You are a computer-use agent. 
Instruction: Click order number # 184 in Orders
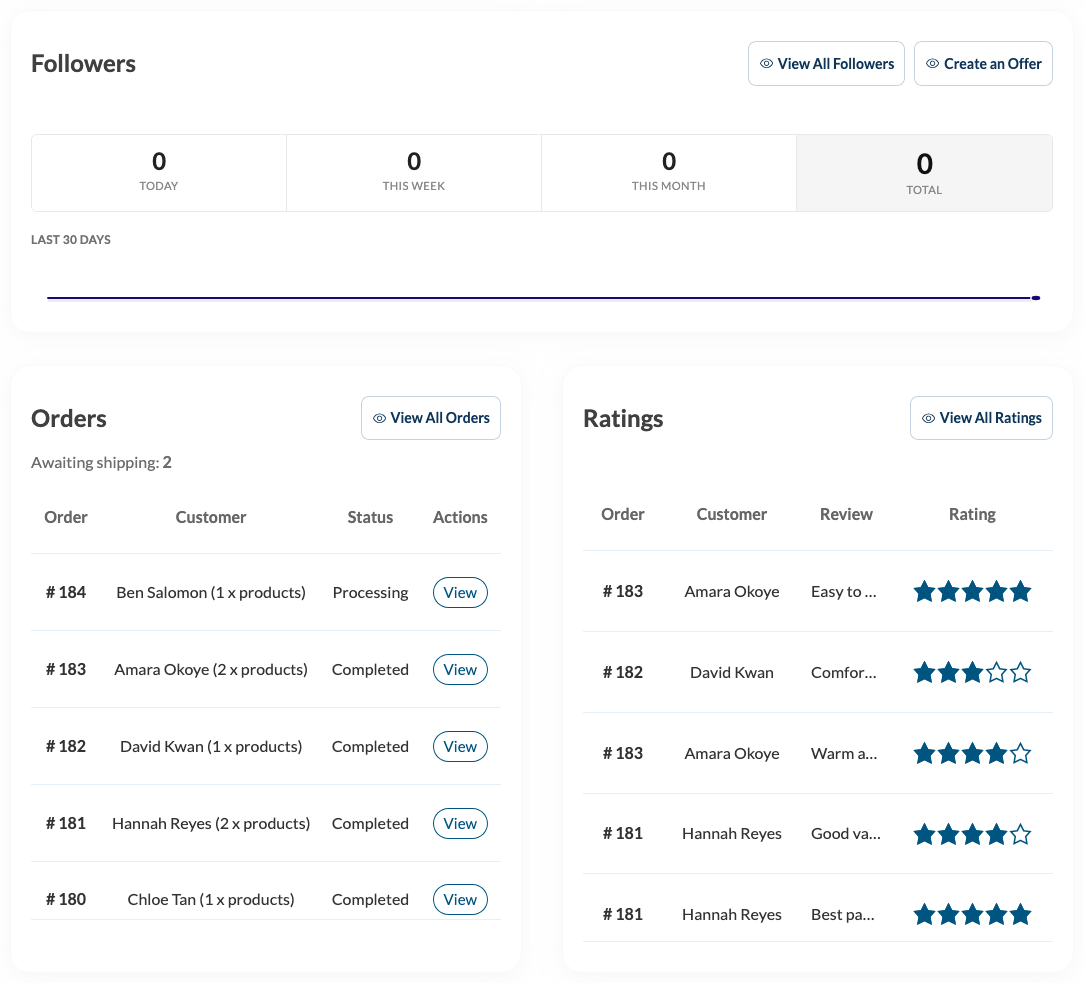(x=66, y=592)
